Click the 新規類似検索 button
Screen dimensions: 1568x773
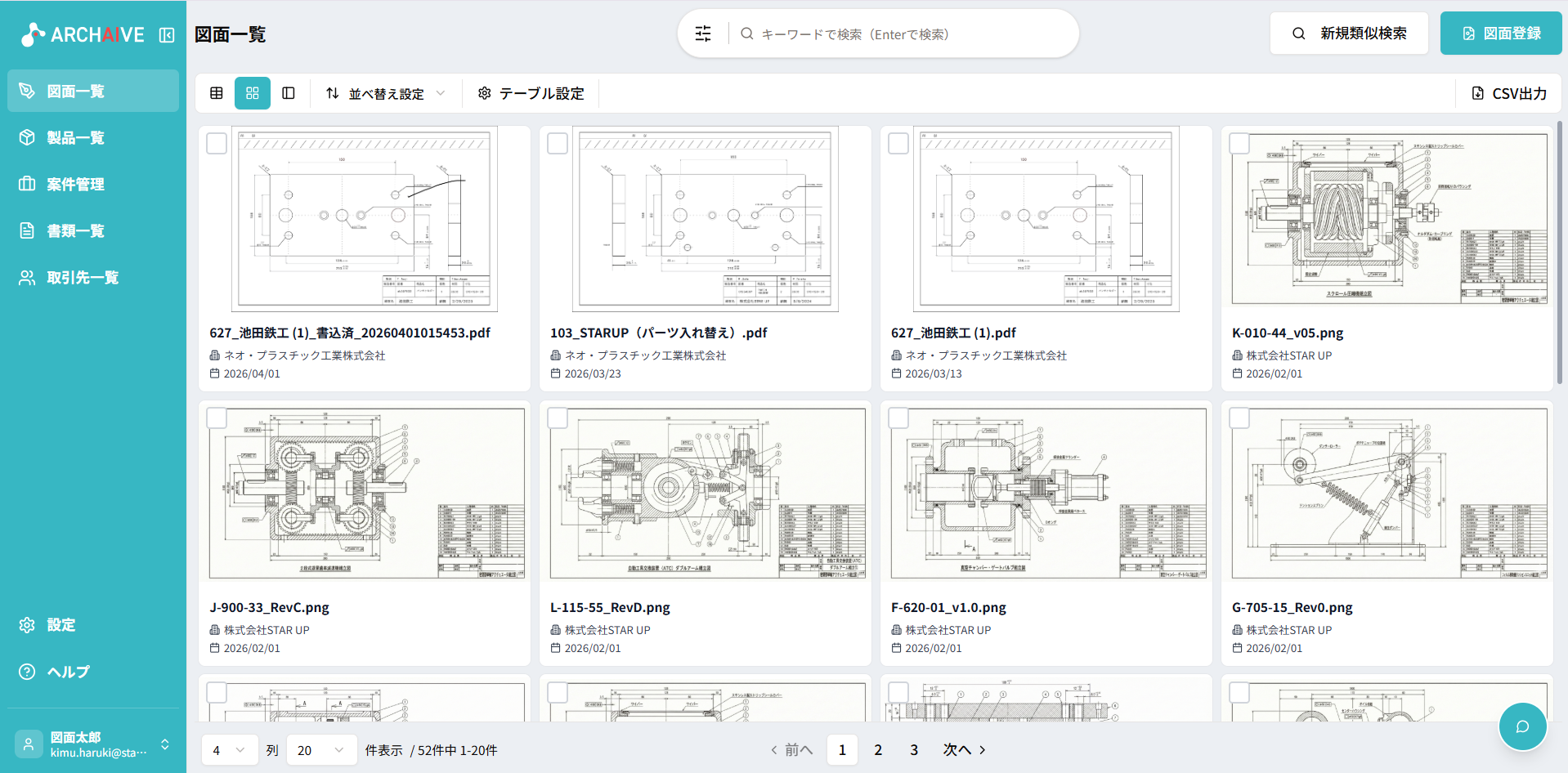point(1349,34)
